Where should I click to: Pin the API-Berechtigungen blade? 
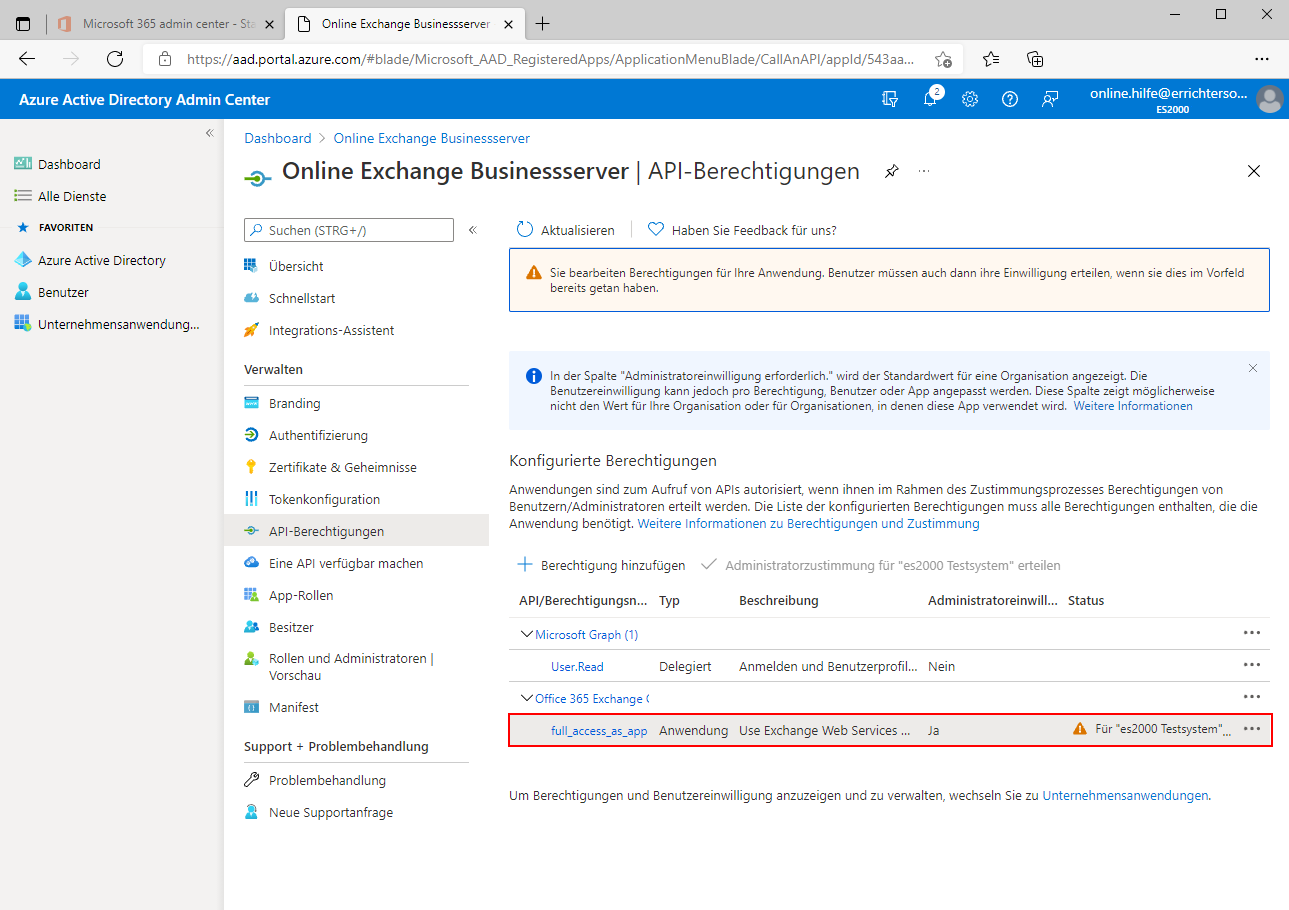coord(891,172)
